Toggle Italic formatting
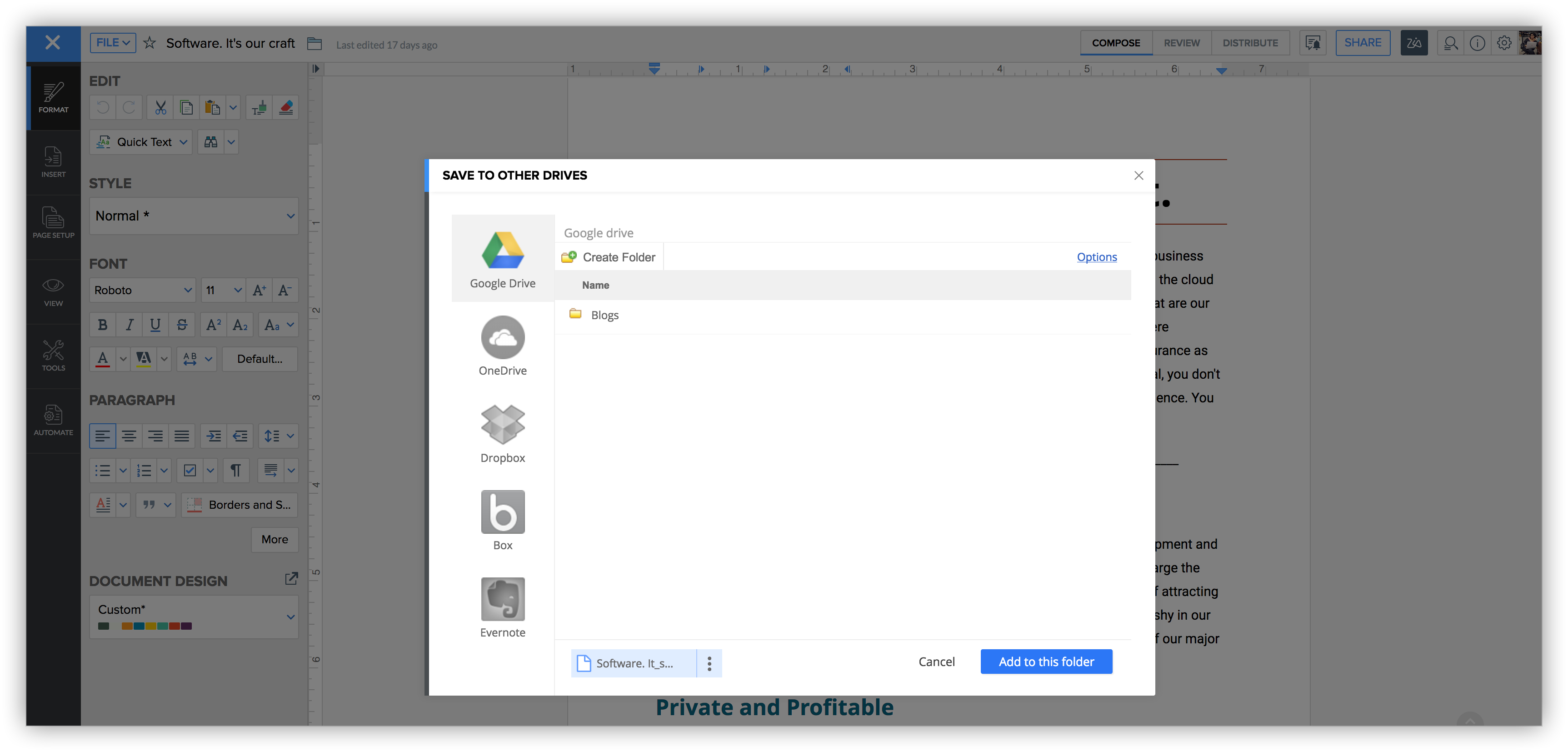 pos(129,325)
